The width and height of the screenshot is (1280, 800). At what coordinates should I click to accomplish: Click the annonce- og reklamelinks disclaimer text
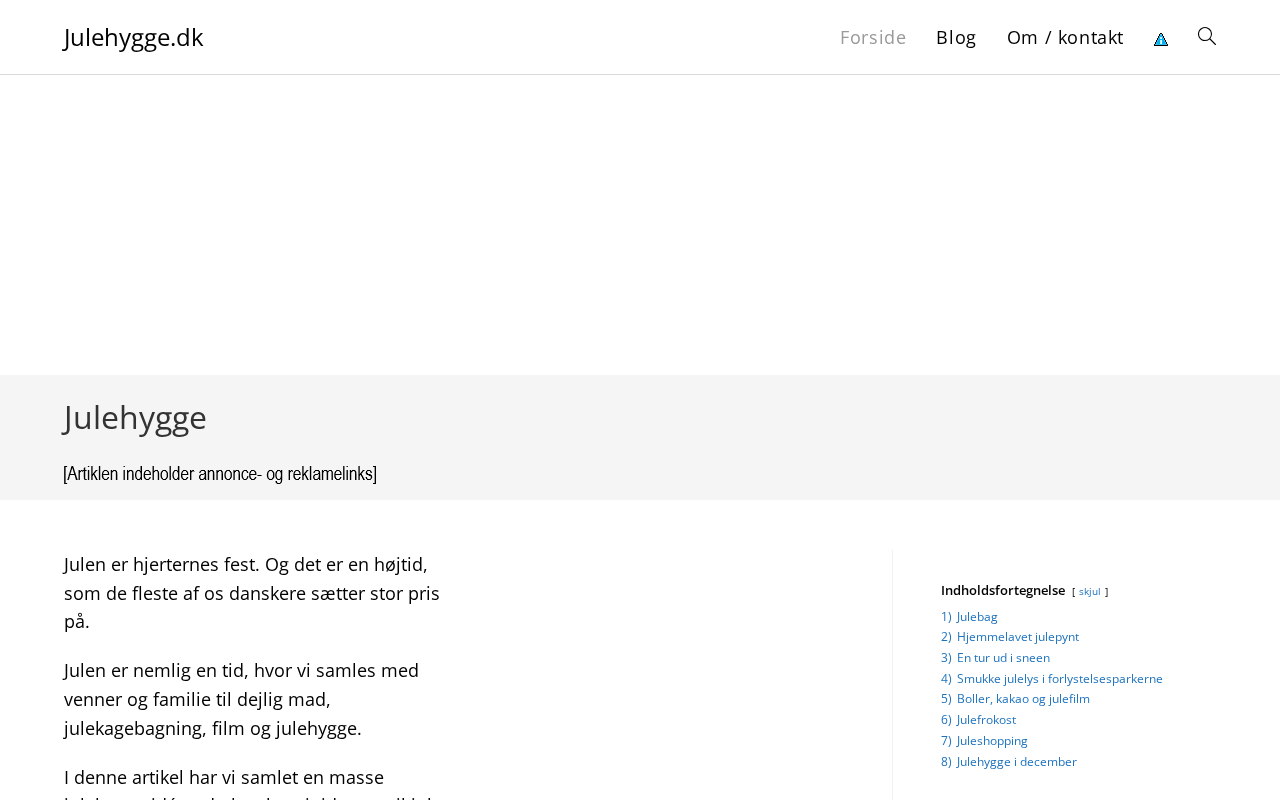220,473
